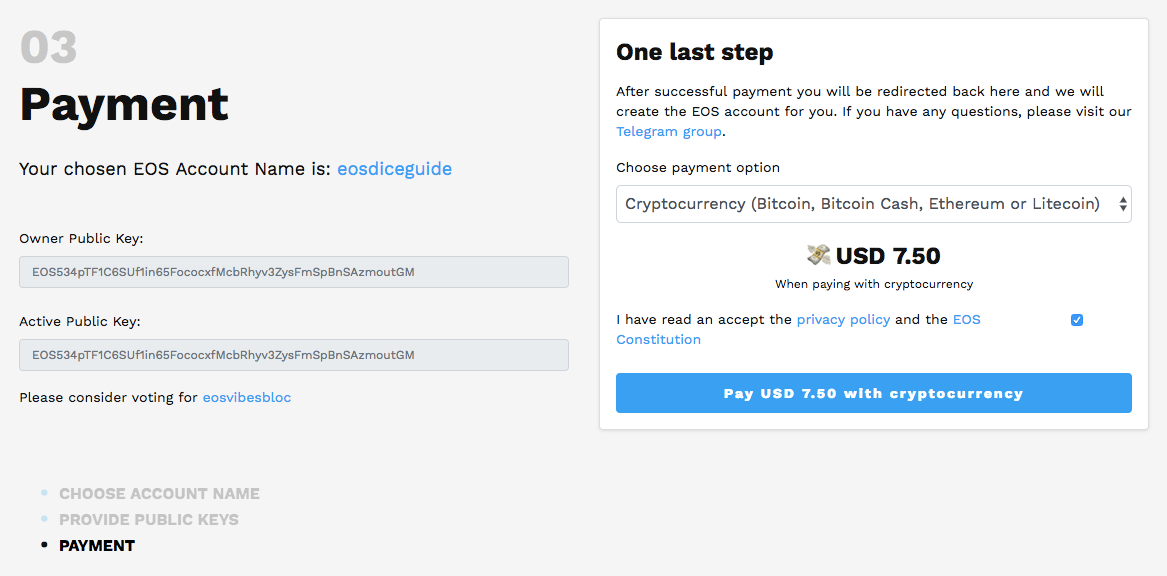The height and width of the screenshot is (576, 1167).
Task: Click the EOS Constitution link
Action: pos(658,339)
